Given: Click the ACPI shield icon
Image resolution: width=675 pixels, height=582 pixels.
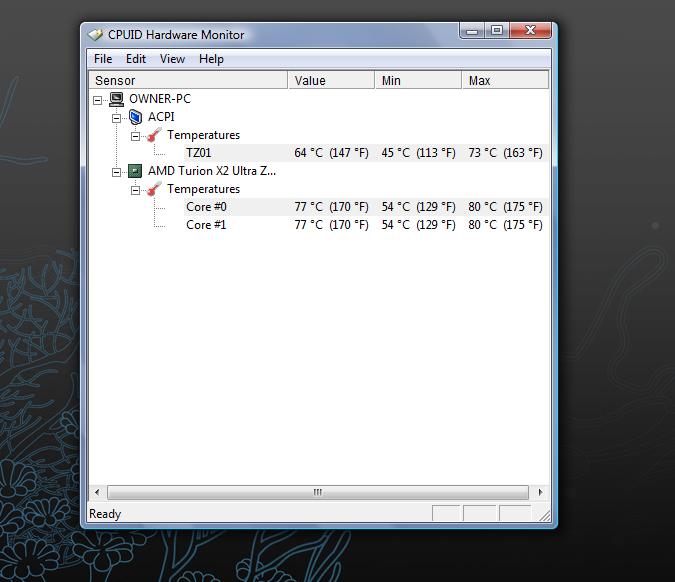Looking at the screenshot, I should 136,117.
